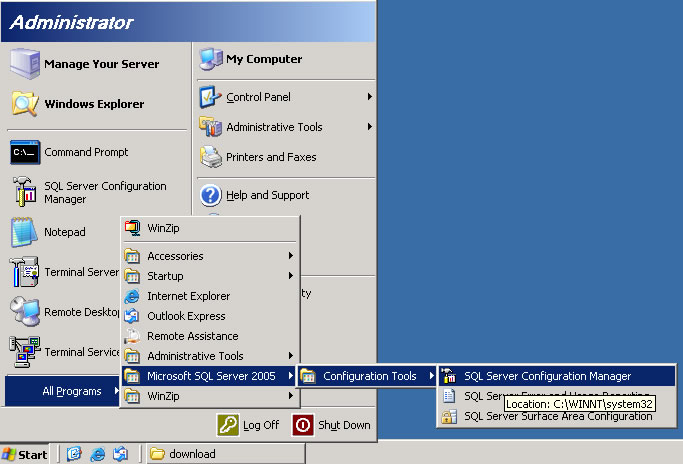Viewport: 683px width, 464px height.
Task: Click Outlook Express quick launch icon
Action: [x=121, y=454]
